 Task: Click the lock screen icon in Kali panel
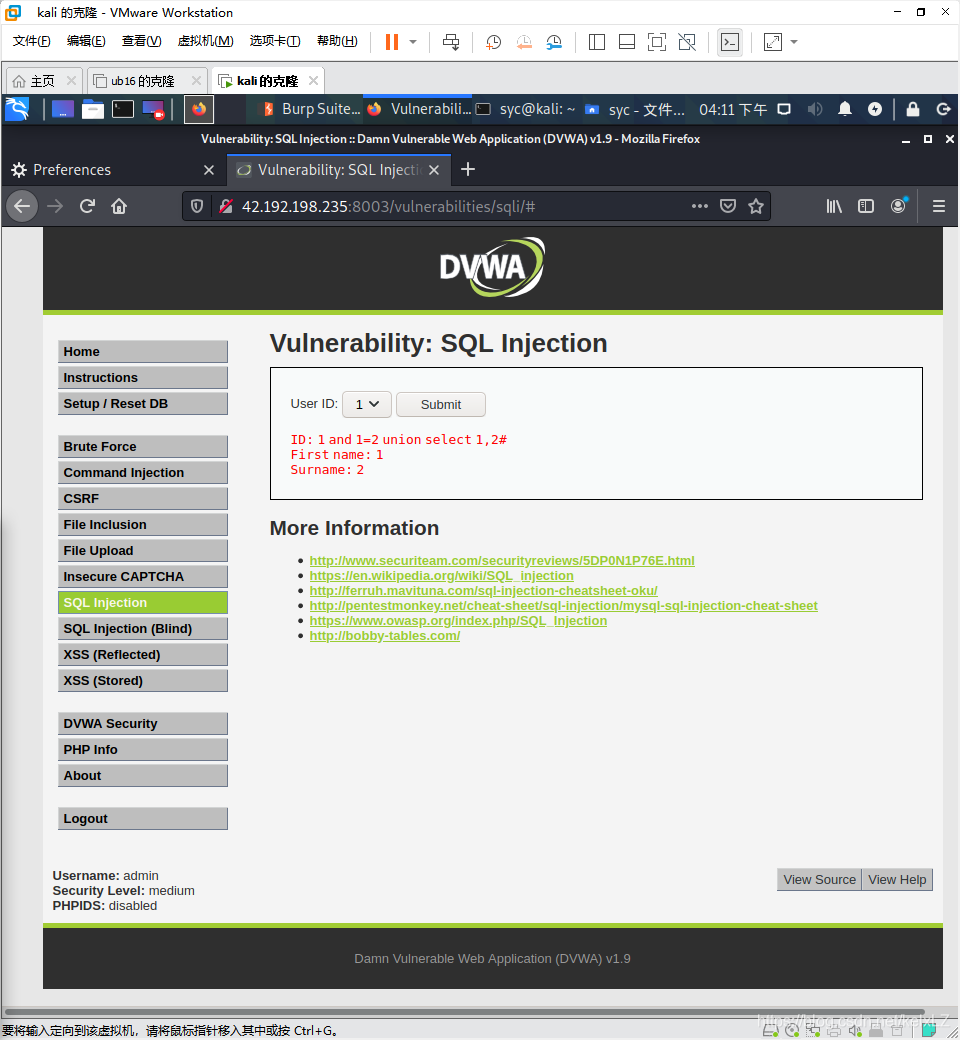pyautogui.click(x=913, y=109)
